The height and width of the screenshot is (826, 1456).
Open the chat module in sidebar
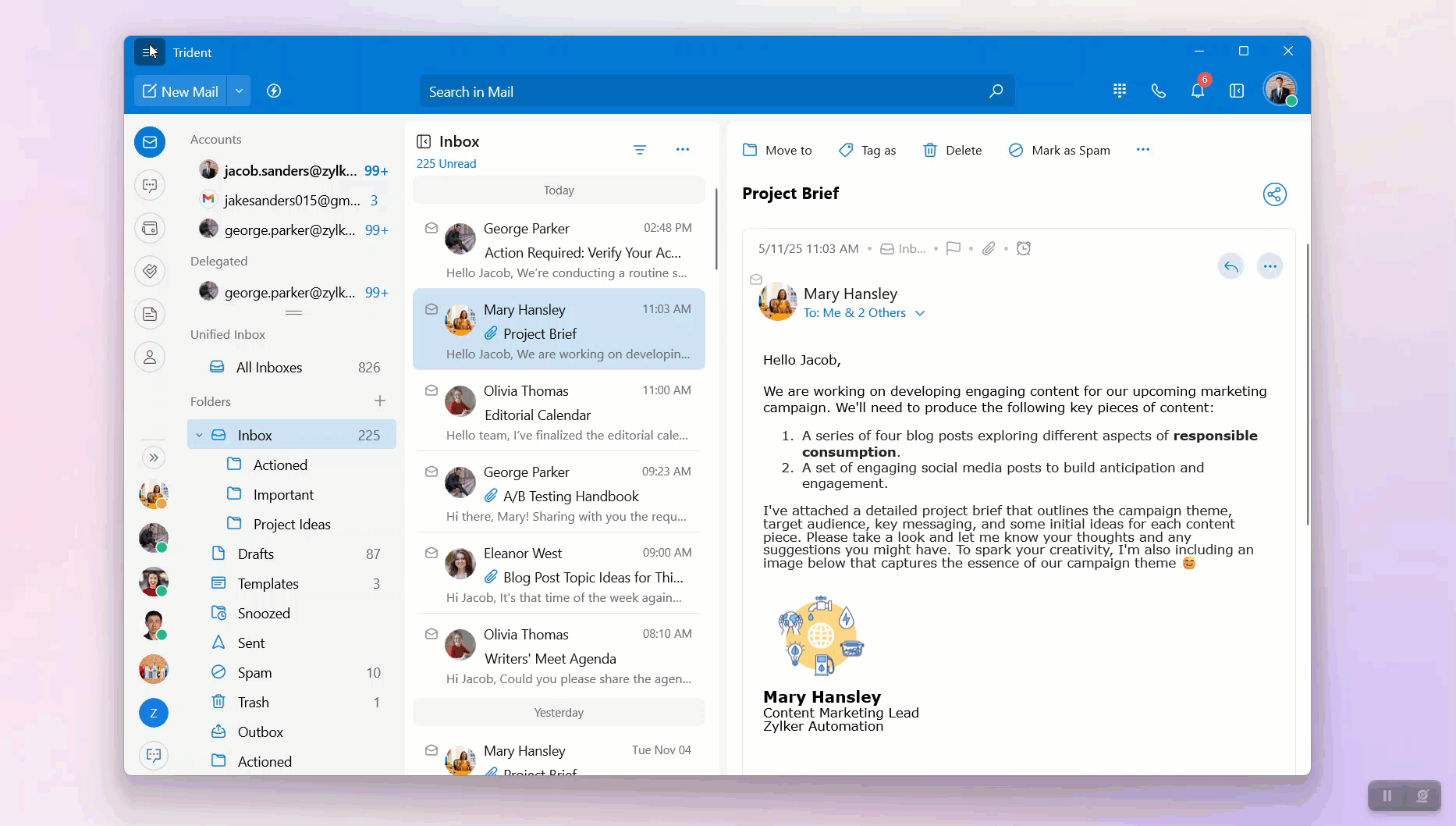150,185
